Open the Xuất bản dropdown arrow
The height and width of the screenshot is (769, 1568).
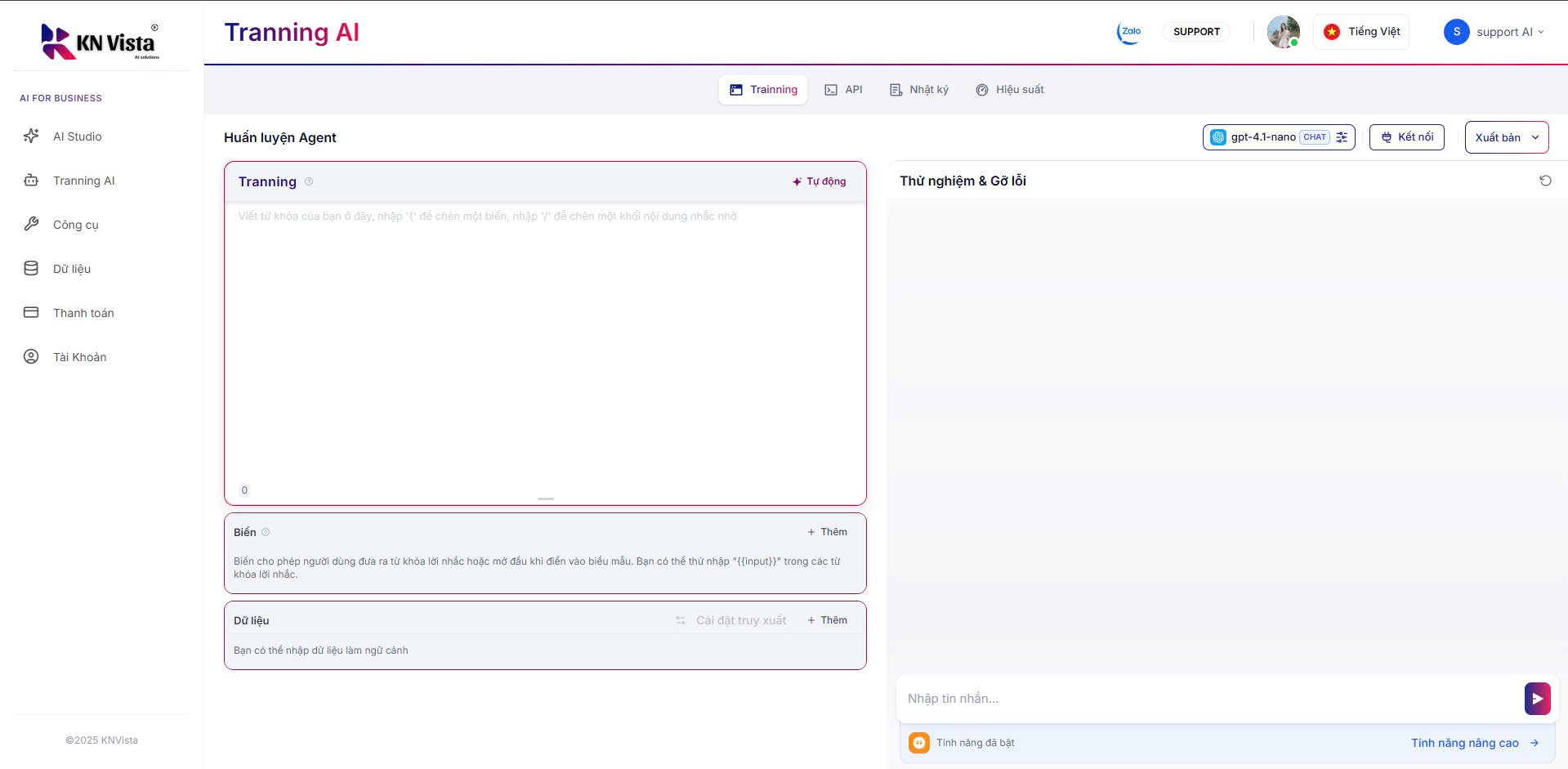[x=1535, y=137]
